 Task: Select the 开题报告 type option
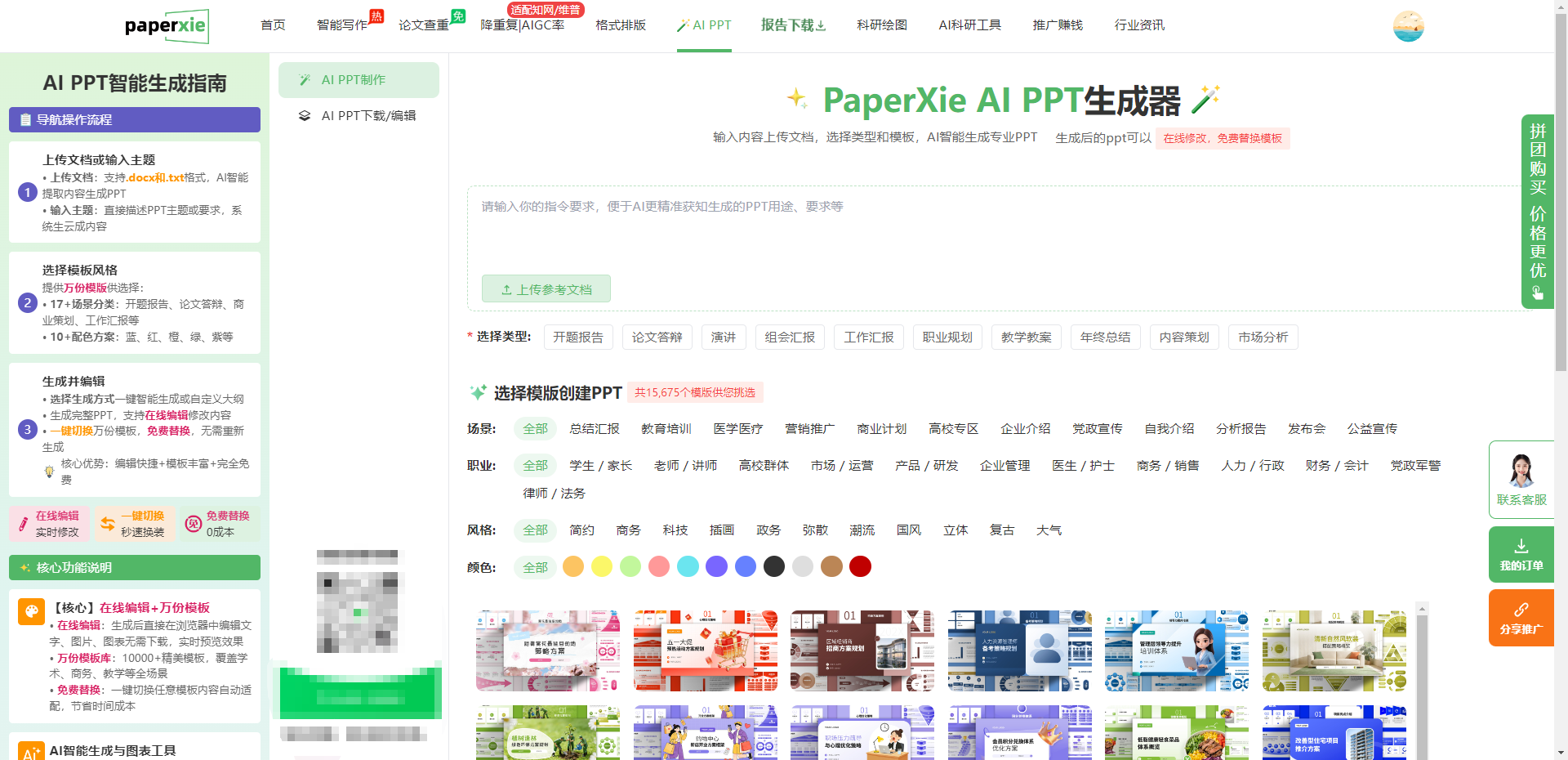[577, 338]
